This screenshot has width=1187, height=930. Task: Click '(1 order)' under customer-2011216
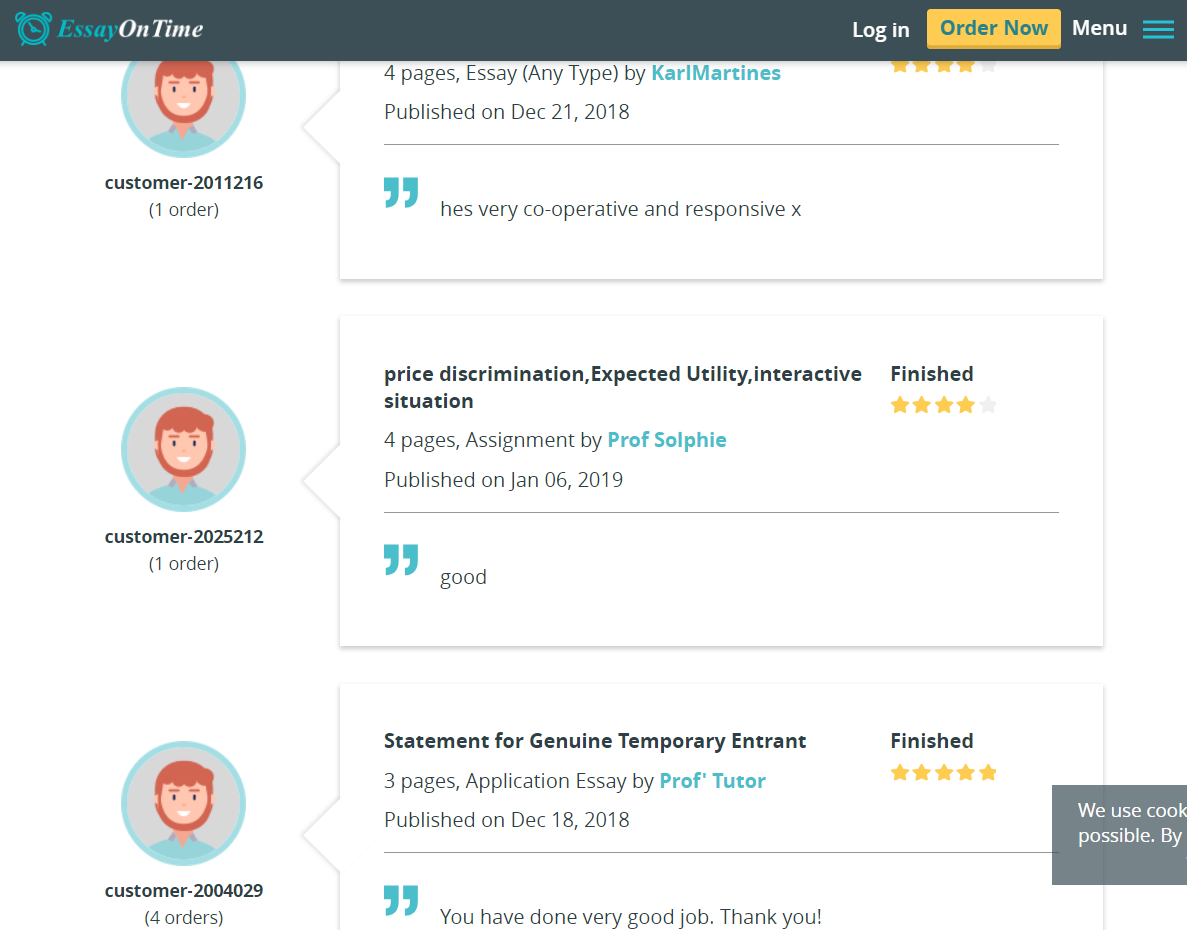pos(184,210)
